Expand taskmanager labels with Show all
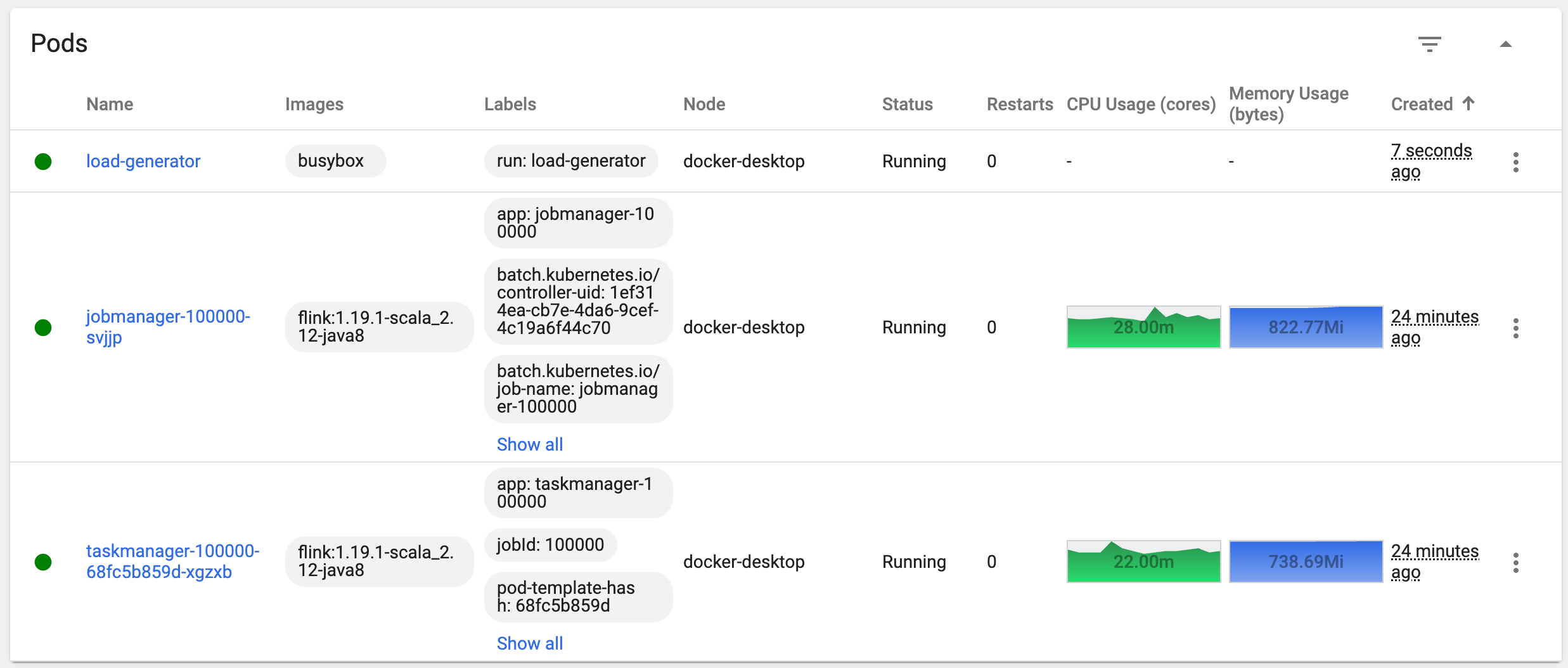This screenshot has height=668, width=1568. click(530, 643)
